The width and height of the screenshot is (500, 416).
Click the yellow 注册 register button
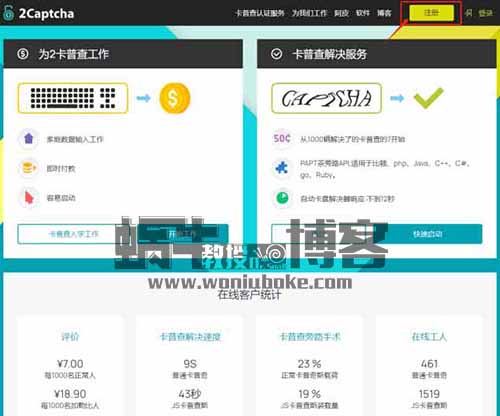coord(431,13)
